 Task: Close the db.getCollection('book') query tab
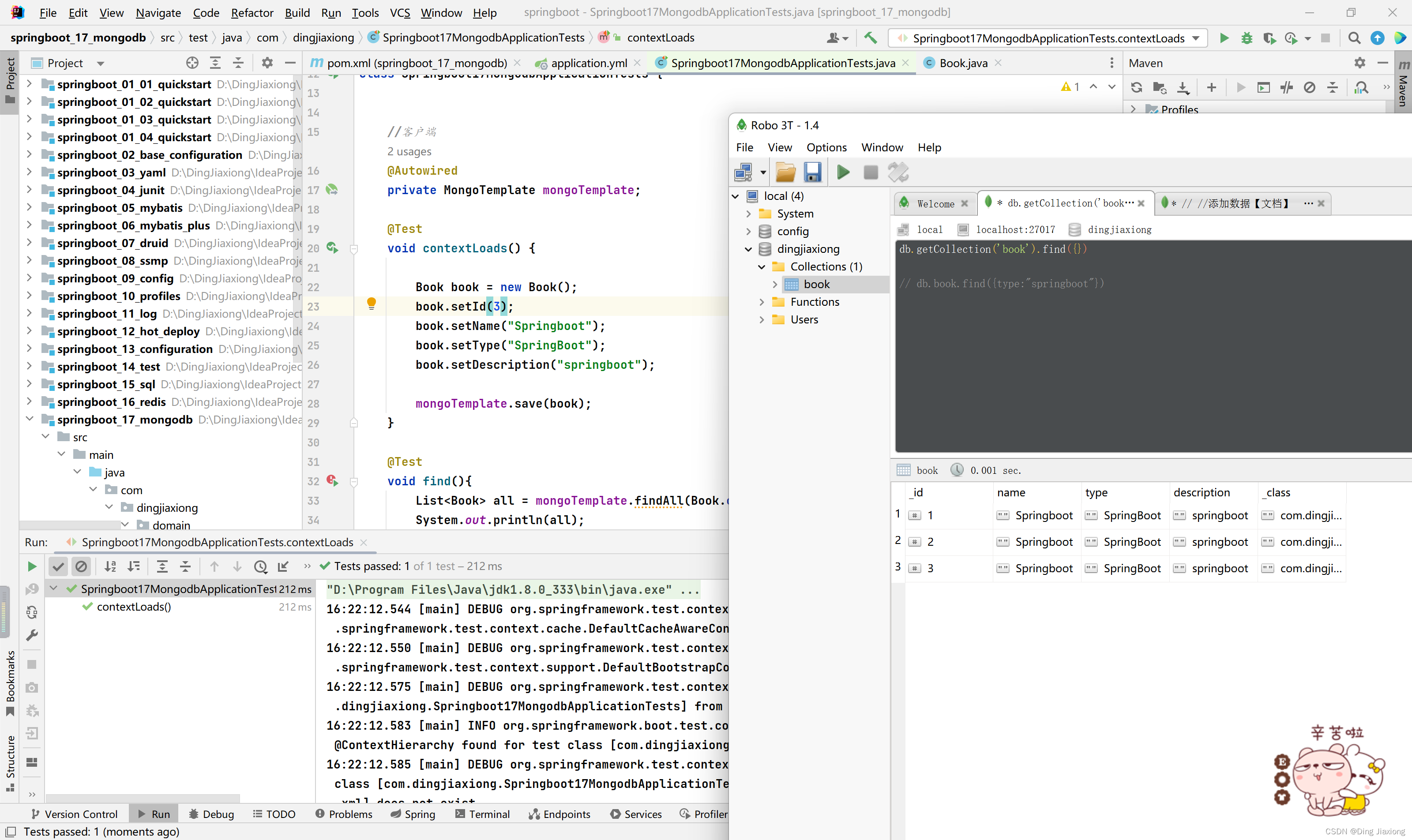(1142, 204)
